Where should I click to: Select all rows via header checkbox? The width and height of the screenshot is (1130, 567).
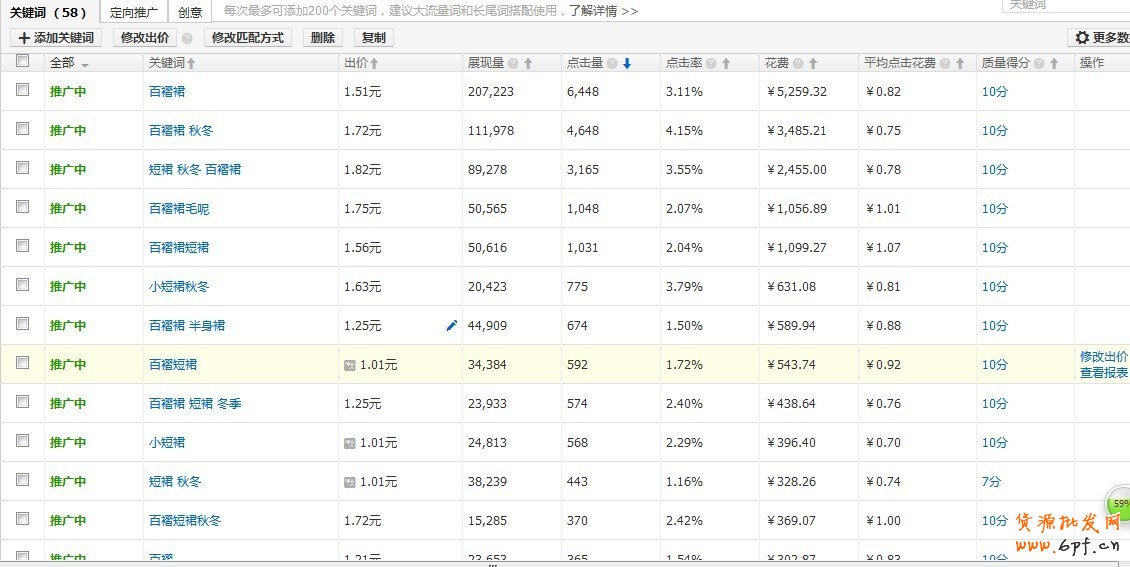22,61
